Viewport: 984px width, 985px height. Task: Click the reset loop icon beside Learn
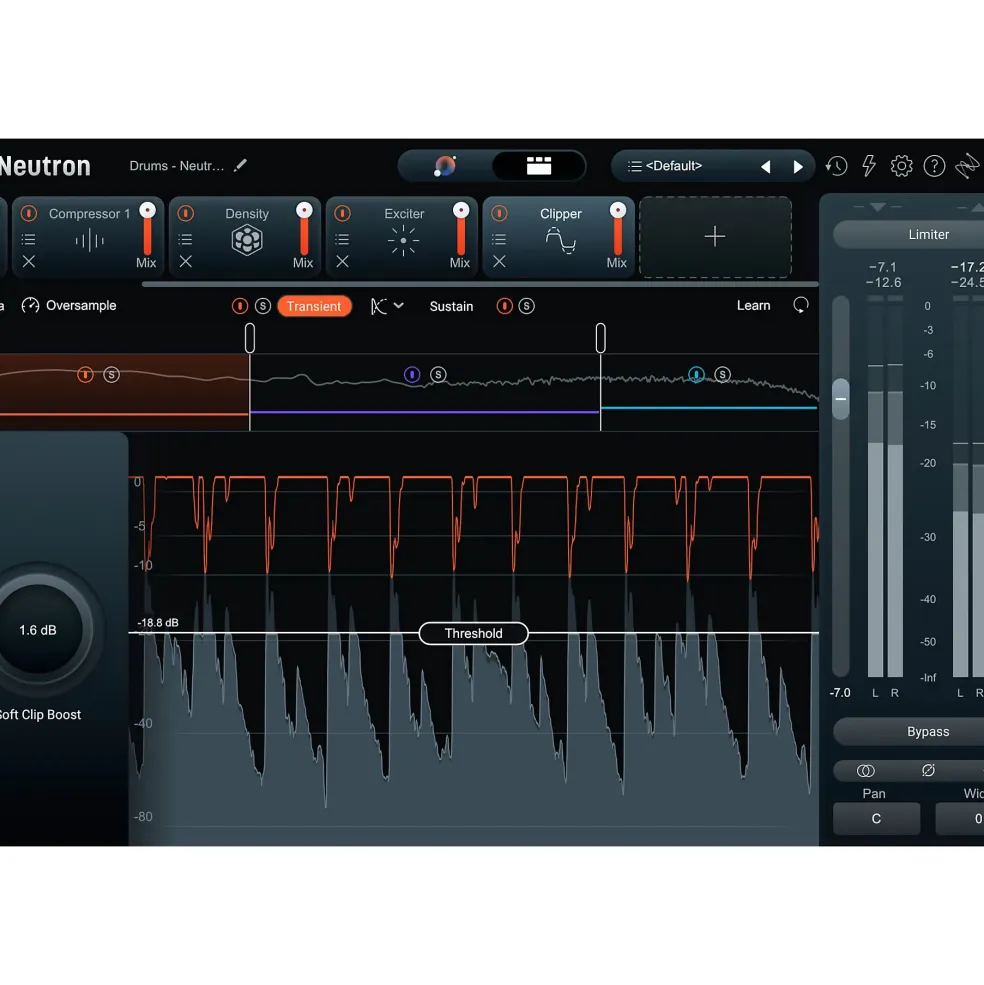click(x=801, y=305)
